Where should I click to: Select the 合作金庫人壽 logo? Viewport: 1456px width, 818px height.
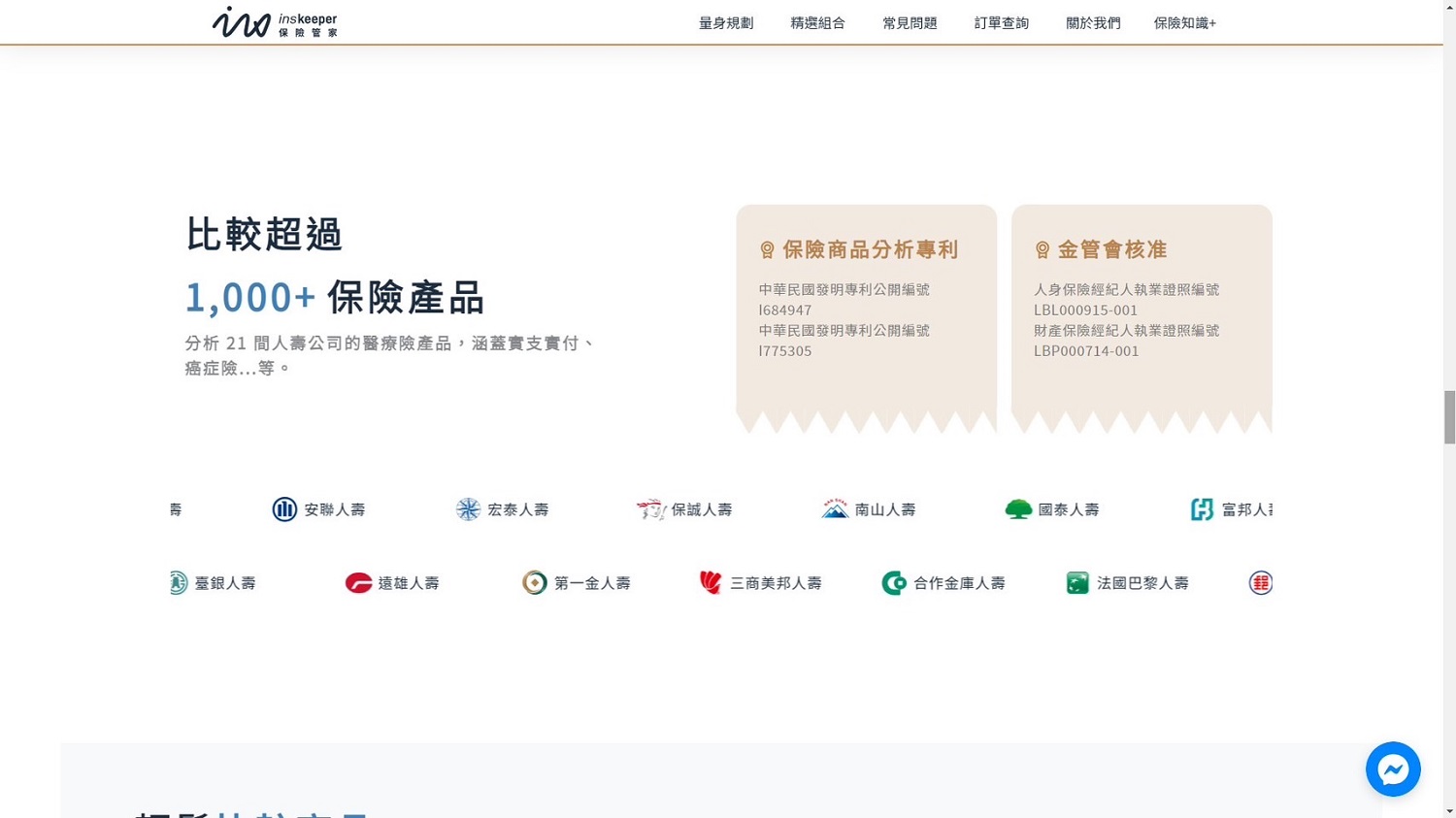894,583
